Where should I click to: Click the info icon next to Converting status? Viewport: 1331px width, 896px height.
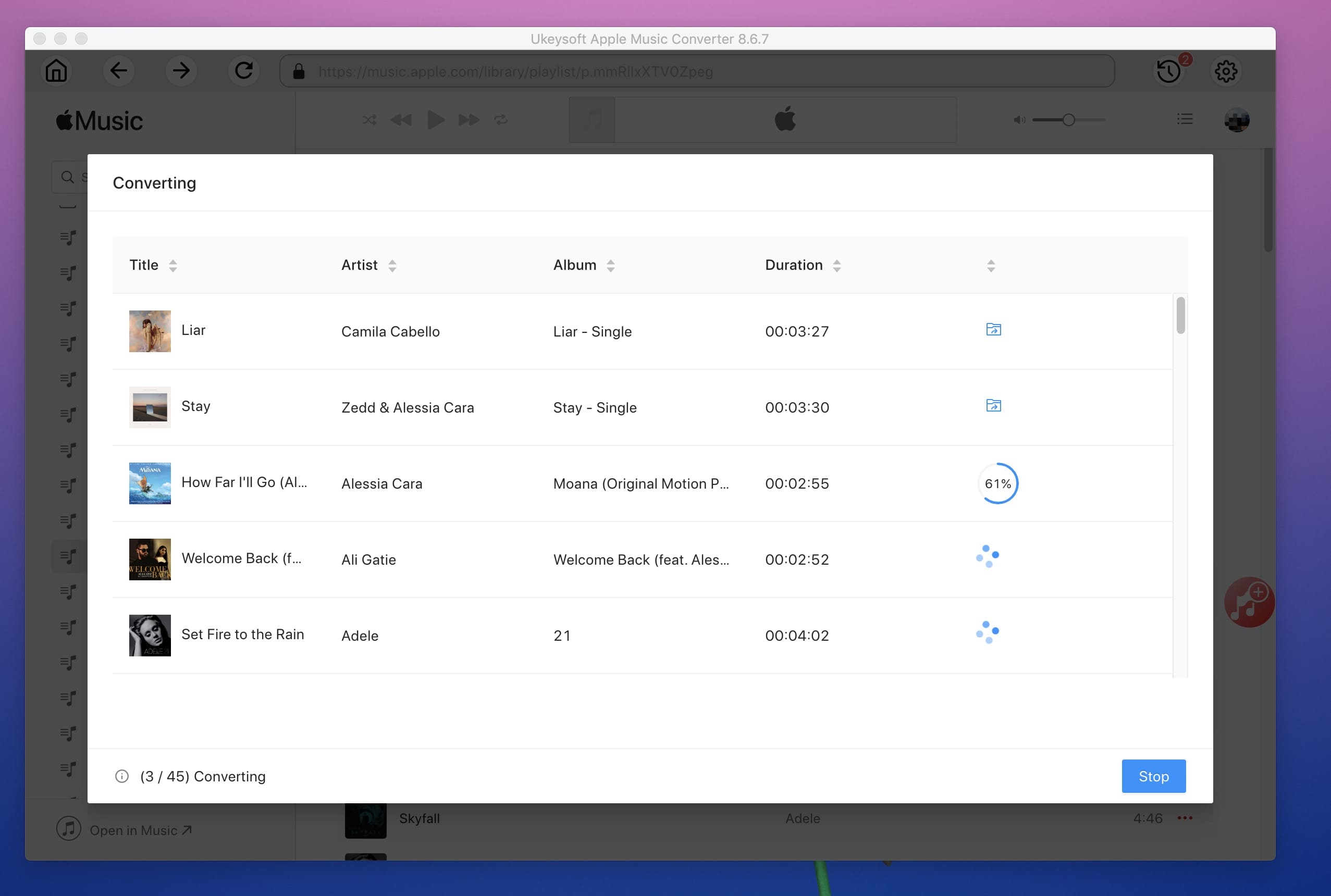point(121,776)
